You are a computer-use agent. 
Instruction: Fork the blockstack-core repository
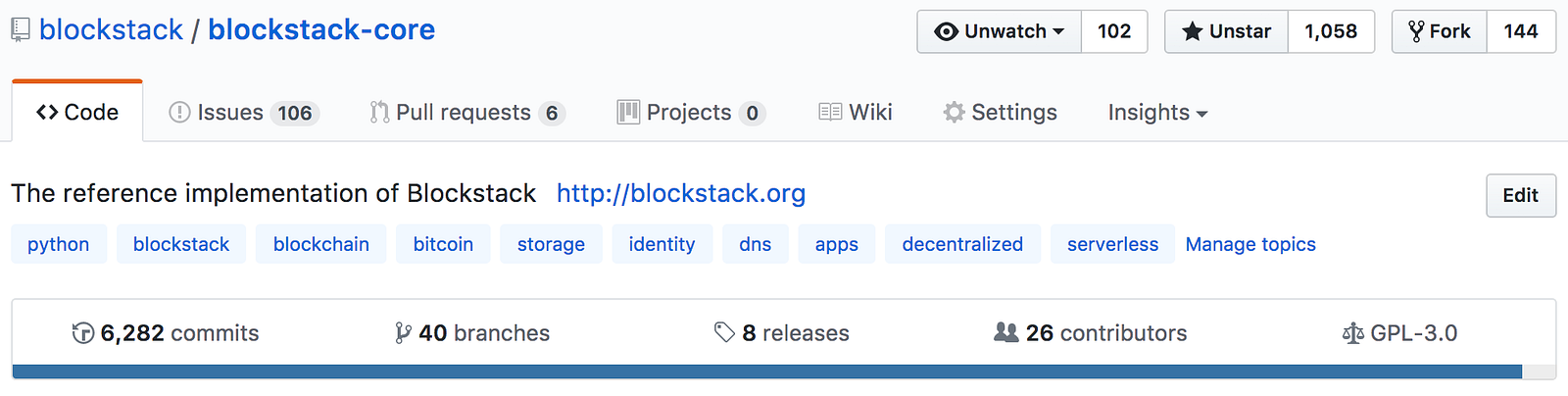tap(1440, 31)
